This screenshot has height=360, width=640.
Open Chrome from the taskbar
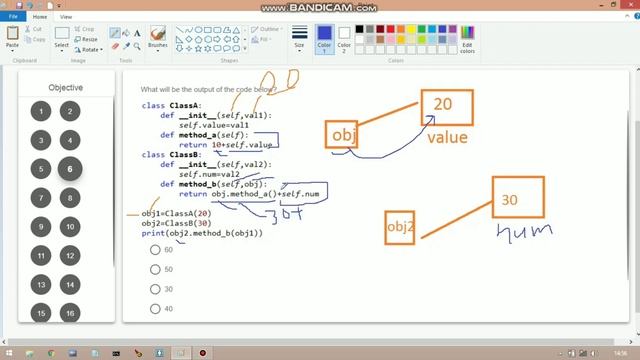pos(51,353)
